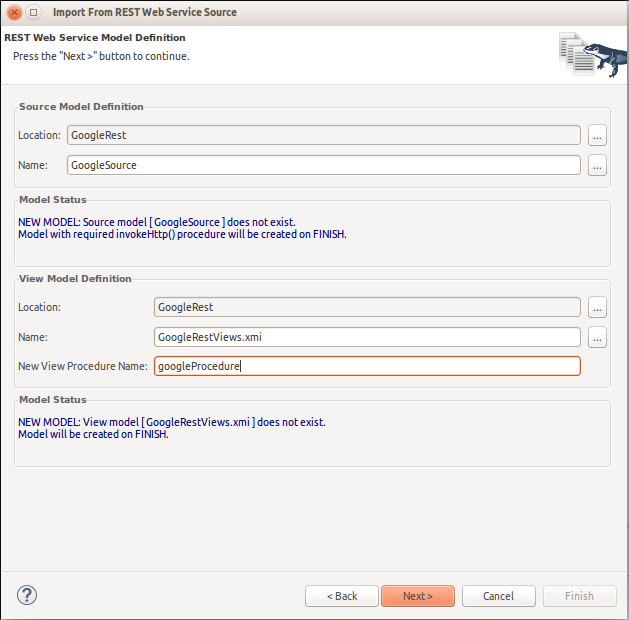629x620 pixels.
Task: Click 'REST Web Service Model Definition' heading
Action: pos(95,38)
